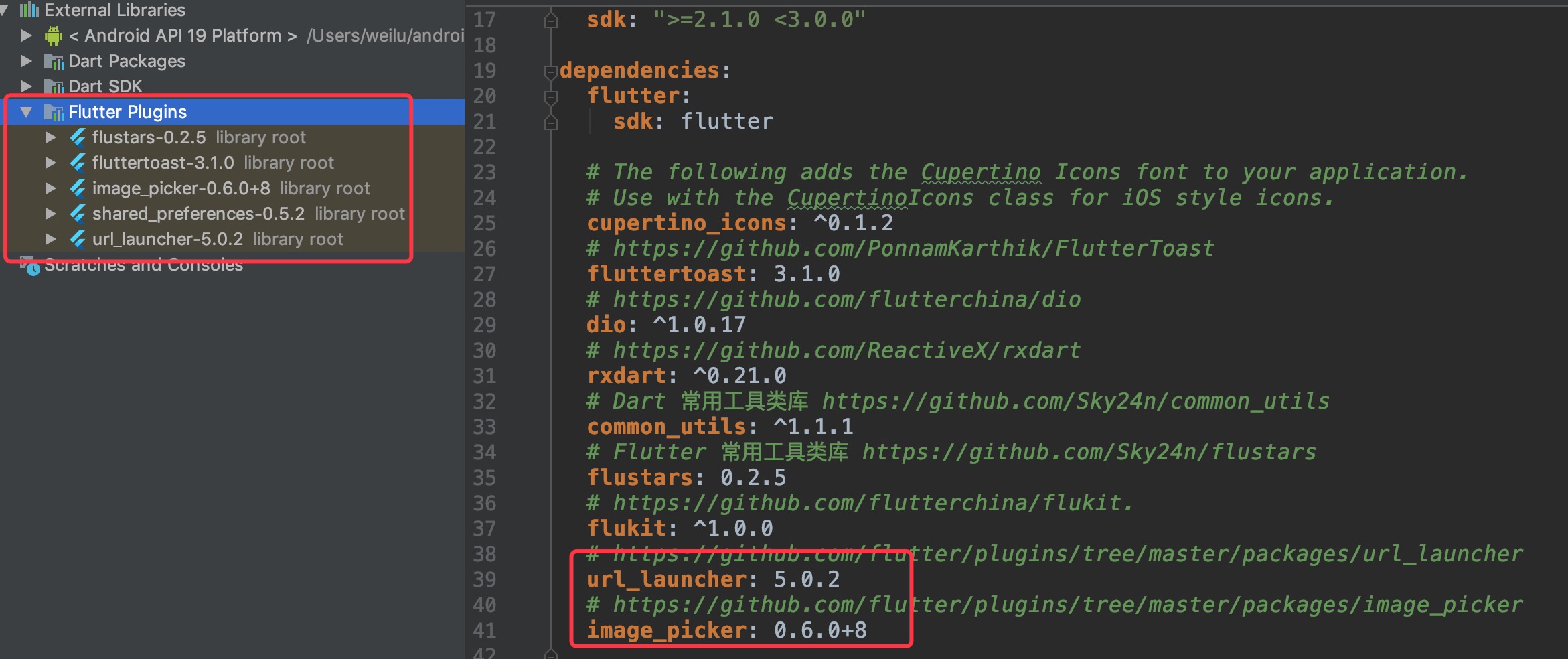Click the Flutter icon beside shared_preferences-0.5.2
1568x659 pixels.
[x=78, y=214]
